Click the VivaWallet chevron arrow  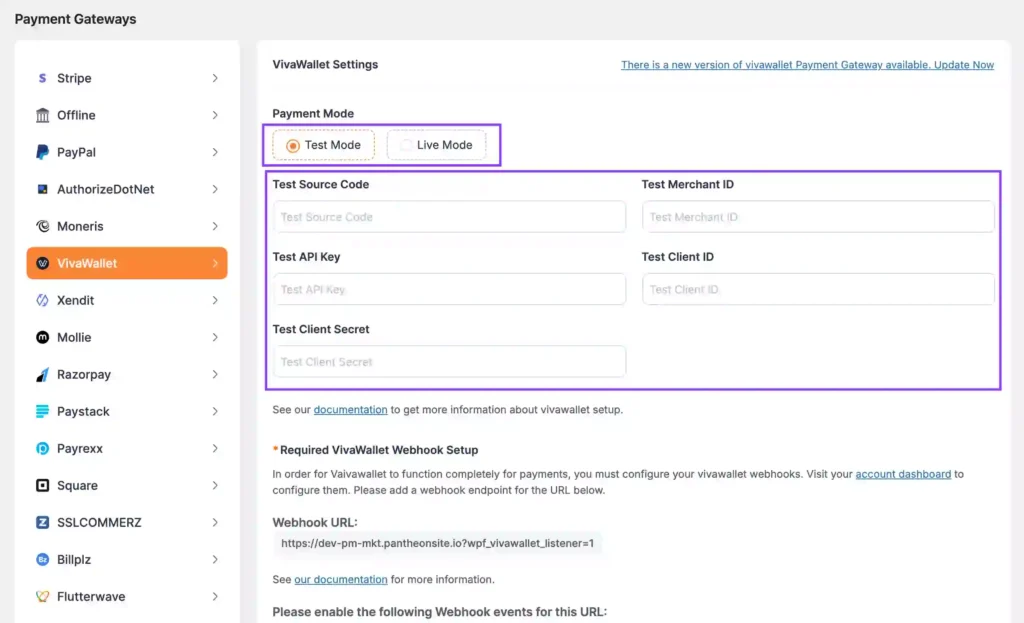tap(215, 263)
